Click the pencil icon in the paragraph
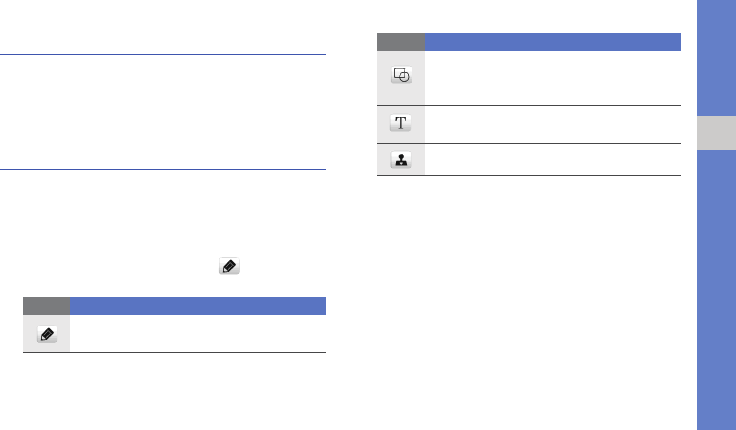The width and height of the screenshot is (736, 430). coord(229,266)
